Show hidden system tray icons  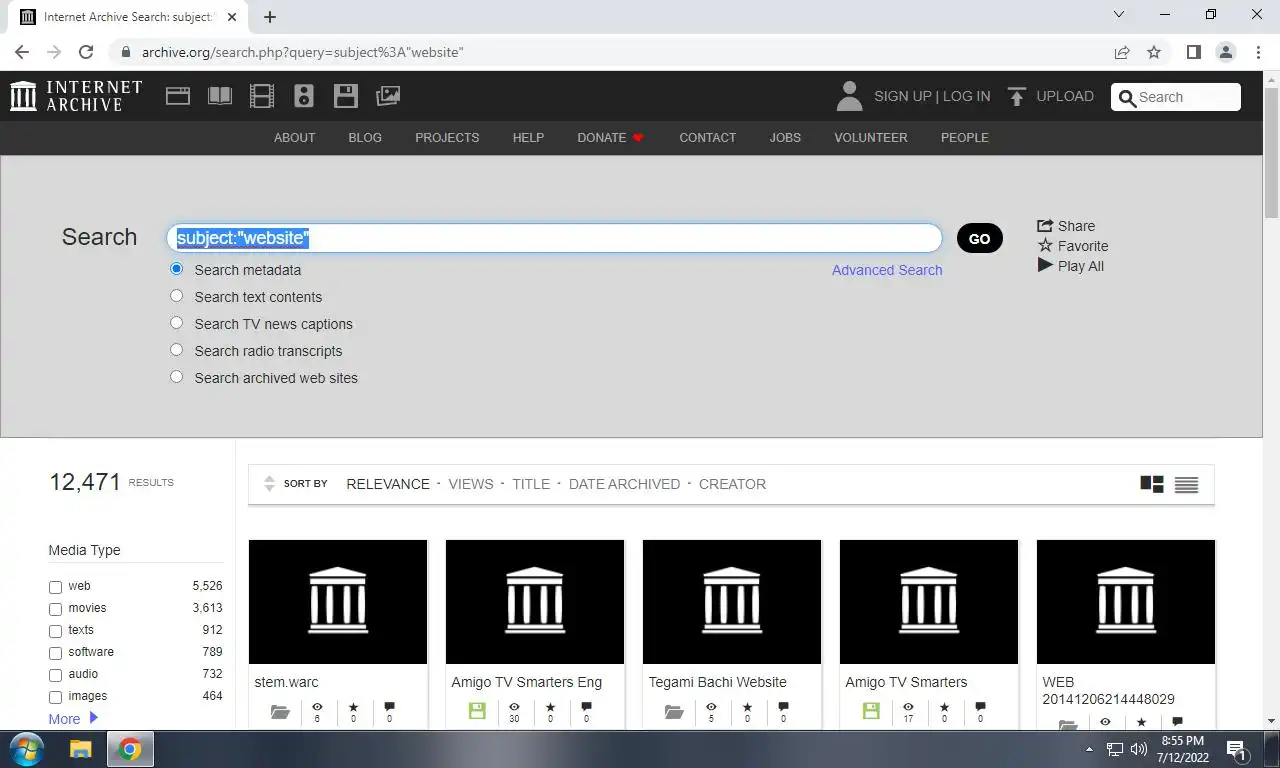click(1089, 749)
